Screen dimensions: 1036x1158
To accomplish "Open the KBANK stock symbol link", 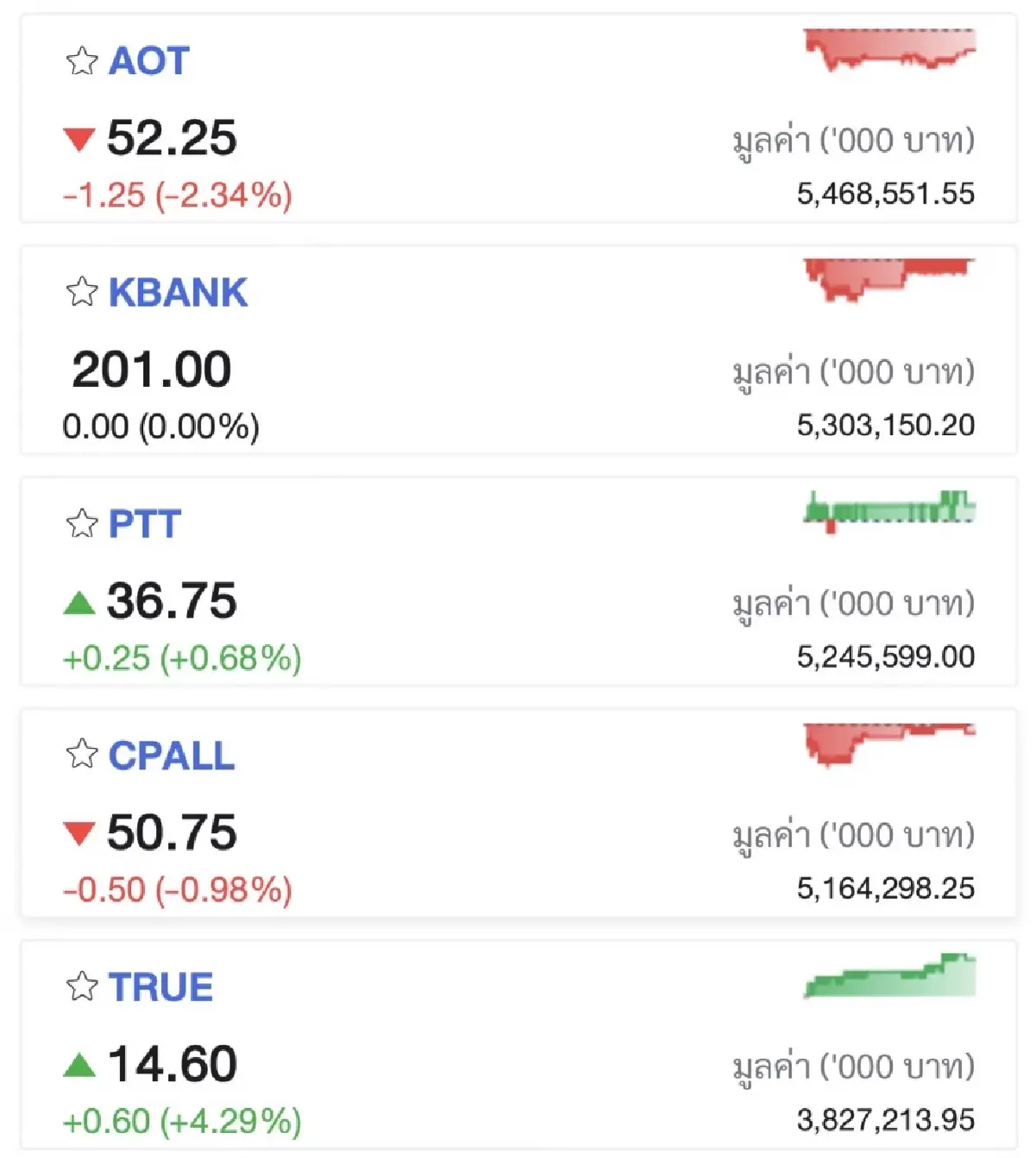I will click(x=178, y=293).
